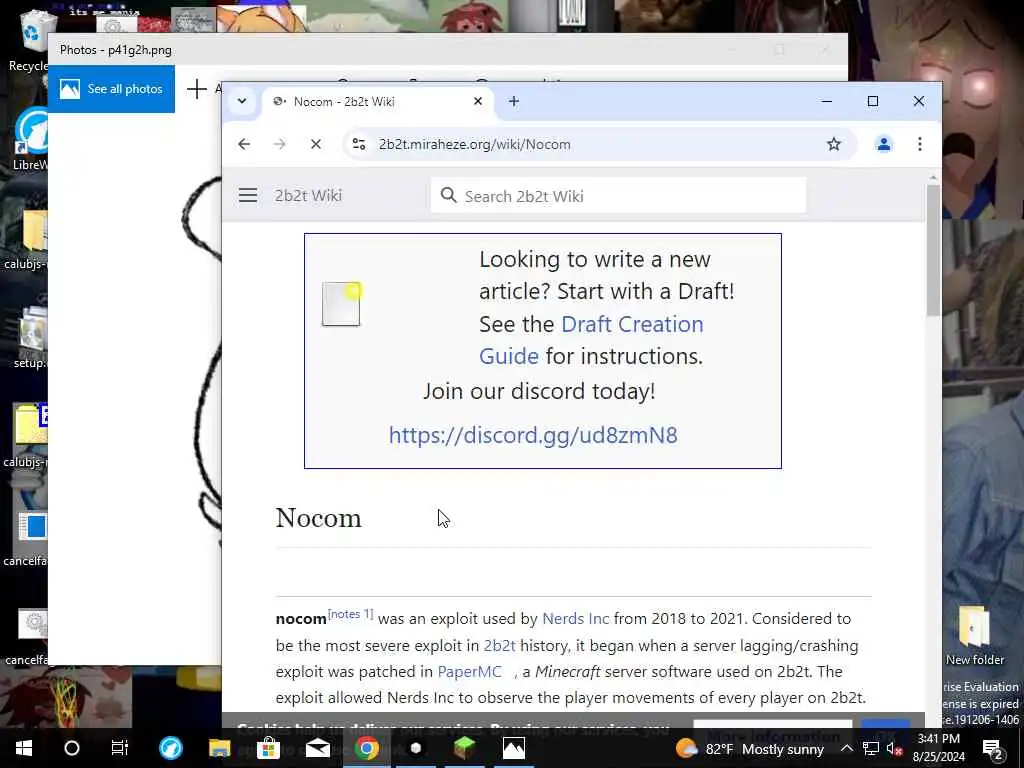Open Mail app from taskbar
This screenshot has height=768, width=1024.
pyautogui.click(x=318, y=748)
